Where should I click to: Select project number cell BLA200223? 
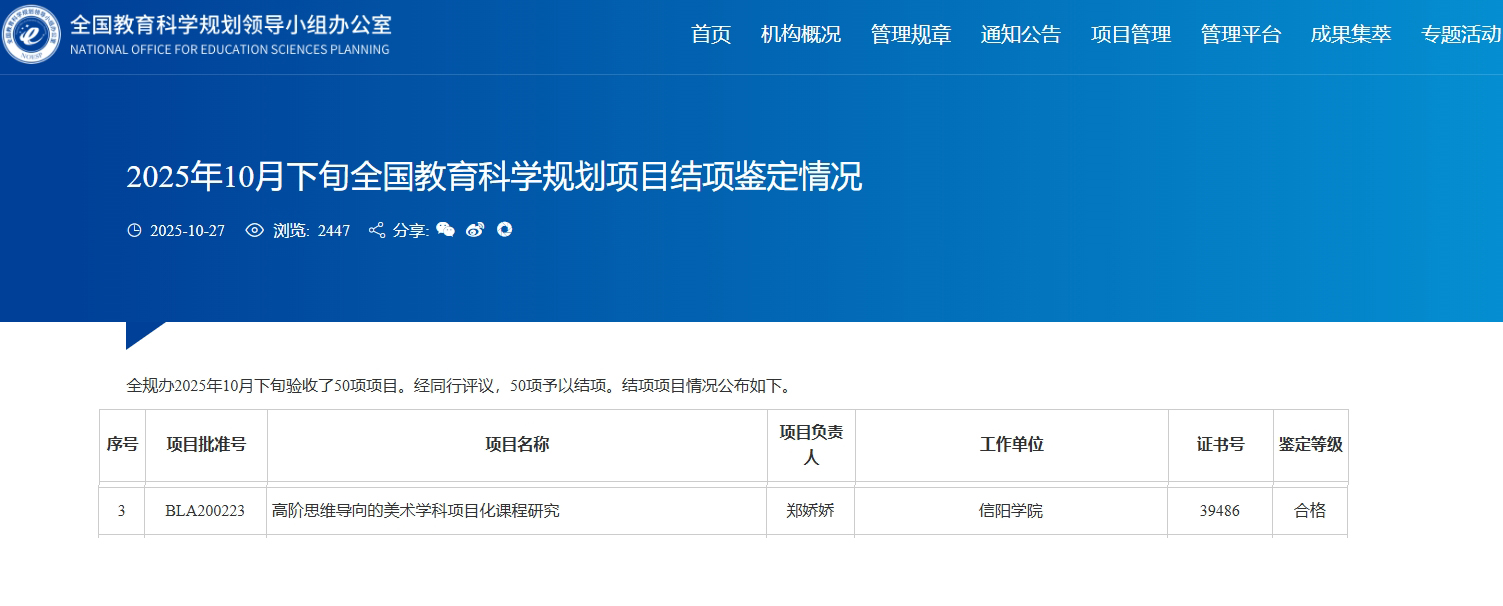click(x=205, y=511)
